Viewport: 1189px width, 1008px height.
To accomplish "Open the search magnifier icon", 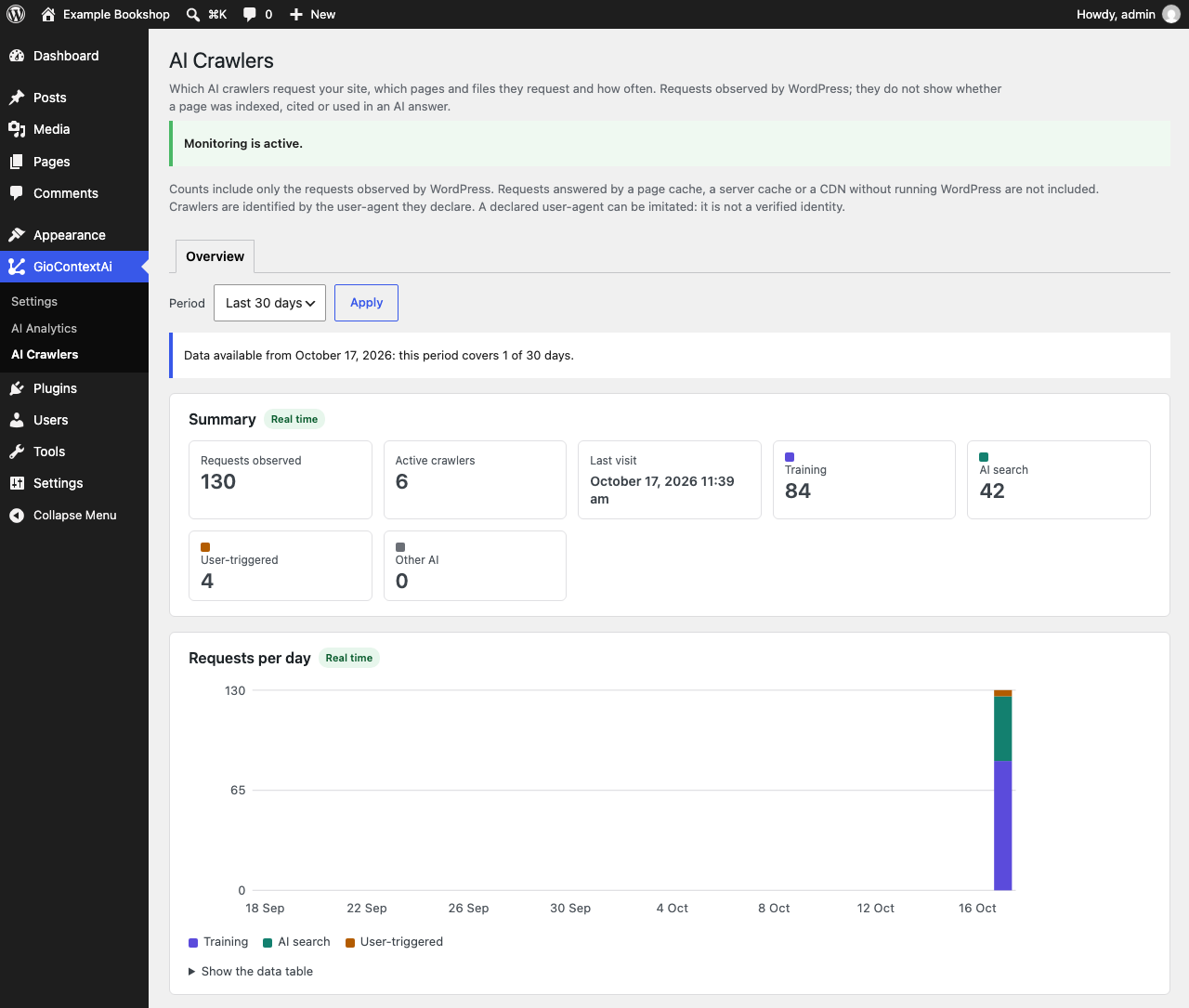I will tap(192, 15).
